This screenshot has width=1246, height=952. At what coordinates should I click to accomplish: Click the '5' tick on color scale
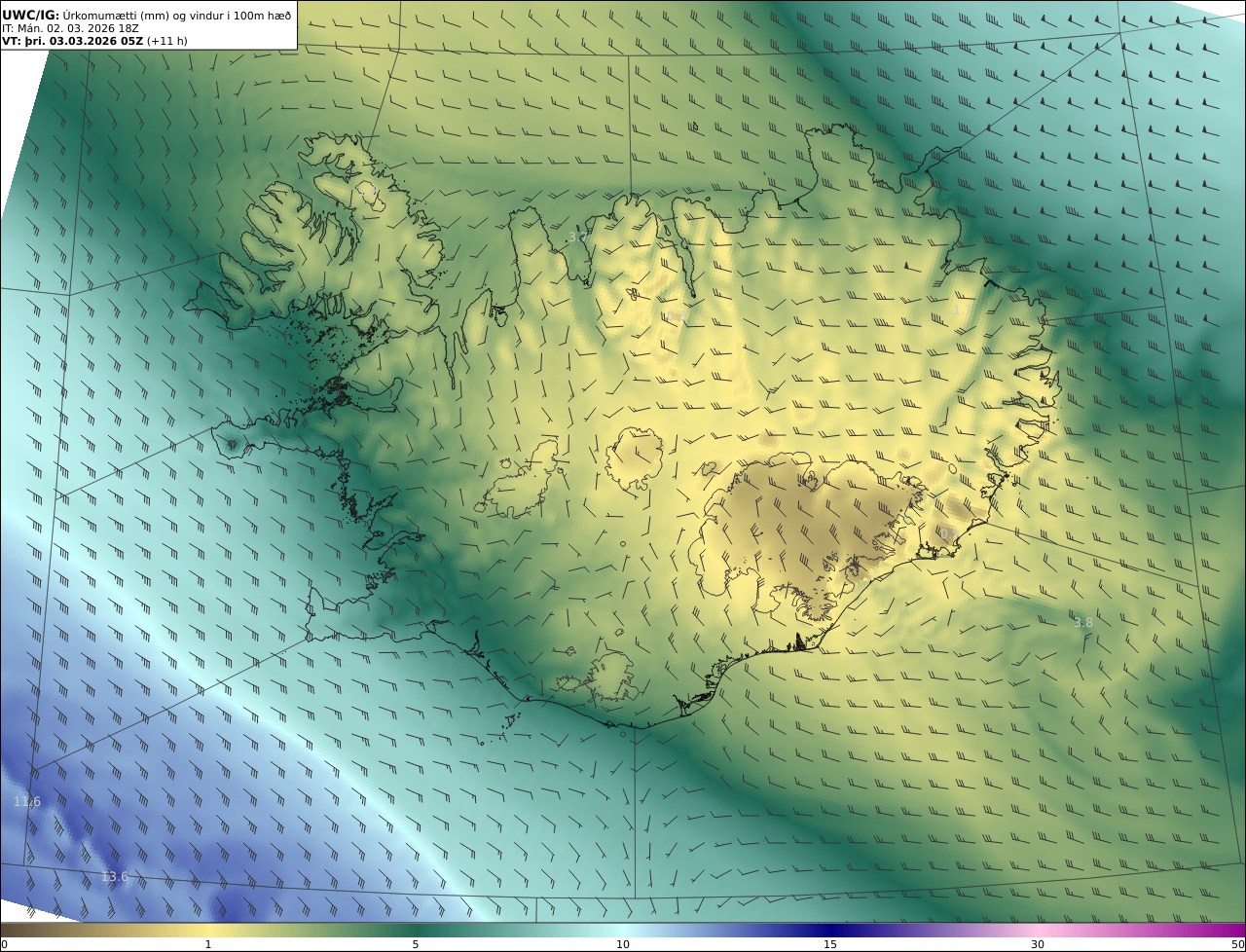416,944
